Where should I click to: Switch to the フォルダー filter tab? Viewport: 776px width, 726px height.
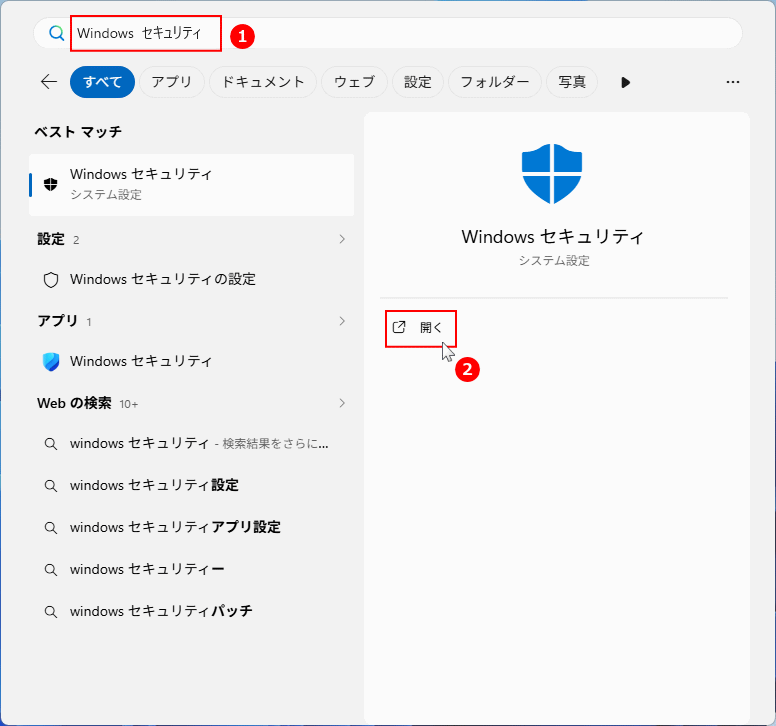tap(494, 82)
